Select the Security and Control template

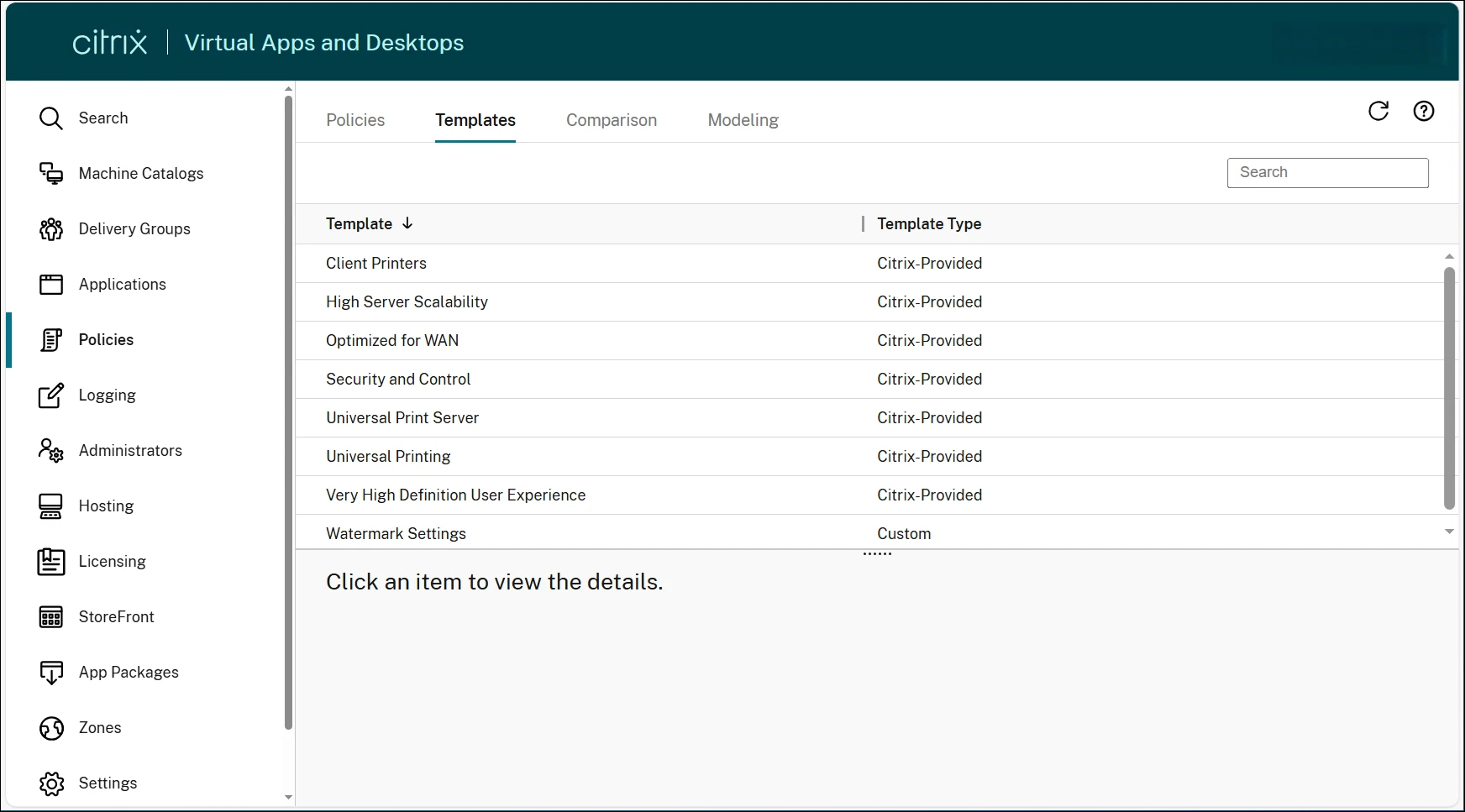point(398,380)
